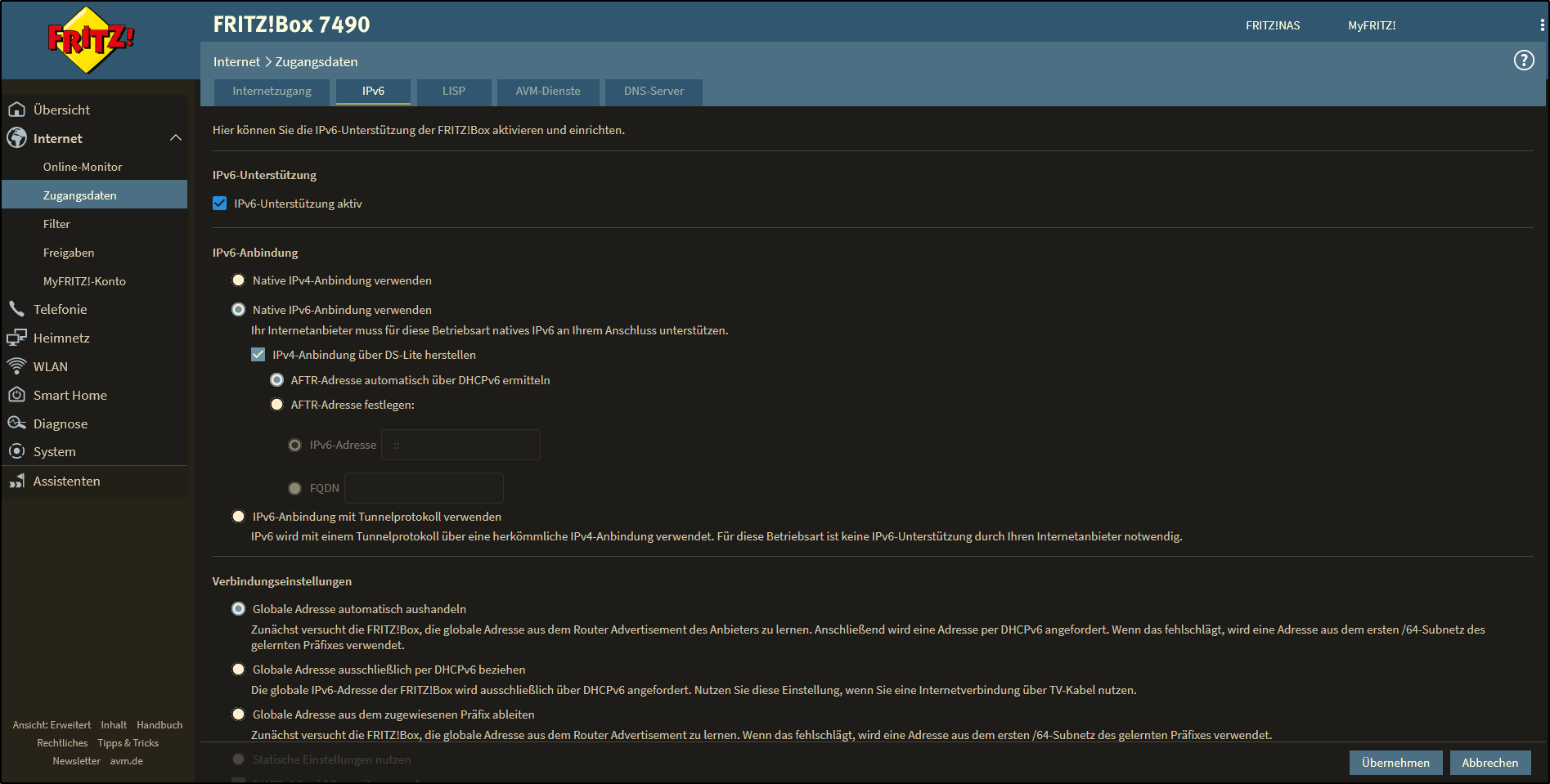The height and width of the screenshot is (784, 1550).
Task: Select the FQDN radio button
Action: tap(295, 488)
